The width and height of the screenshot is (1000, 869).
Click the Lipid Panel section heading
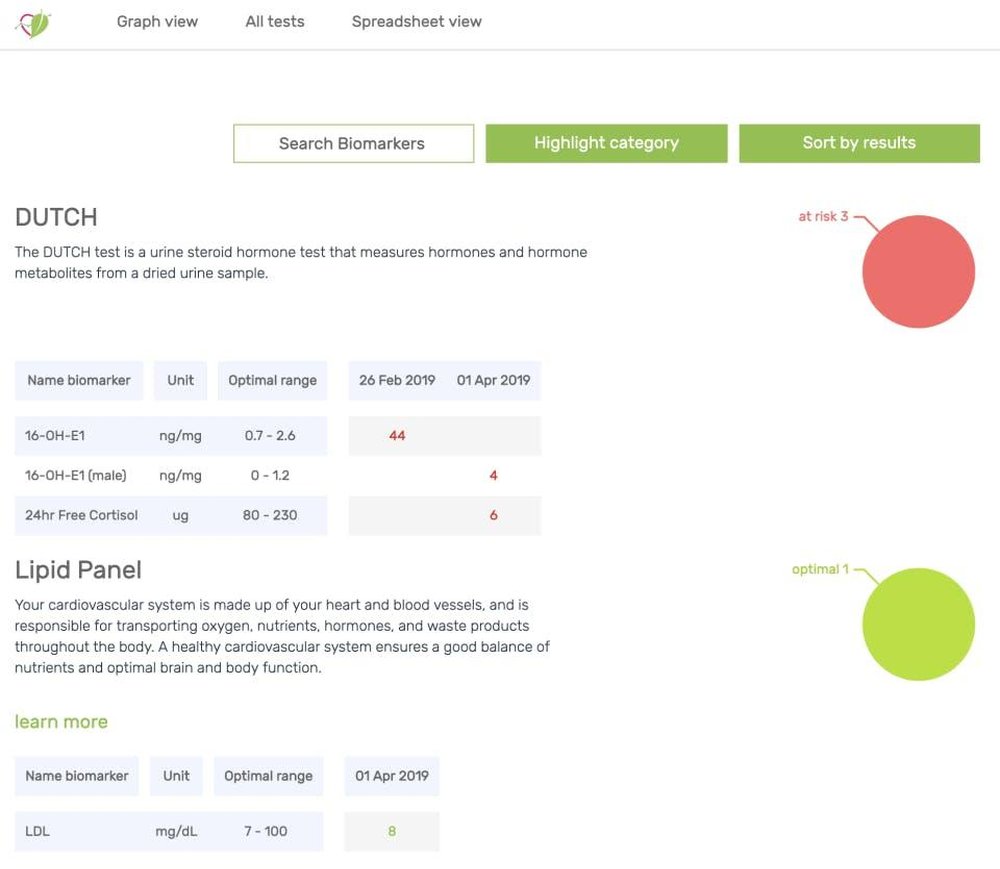(78, 570)
